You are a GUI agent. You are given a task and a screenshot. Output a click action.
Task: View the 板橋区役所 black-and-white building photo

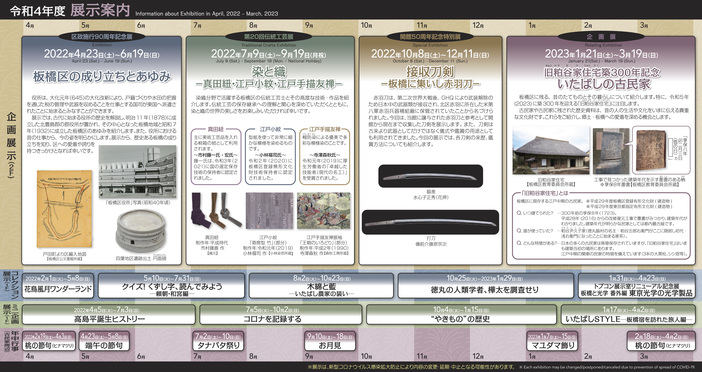[137, 172]
